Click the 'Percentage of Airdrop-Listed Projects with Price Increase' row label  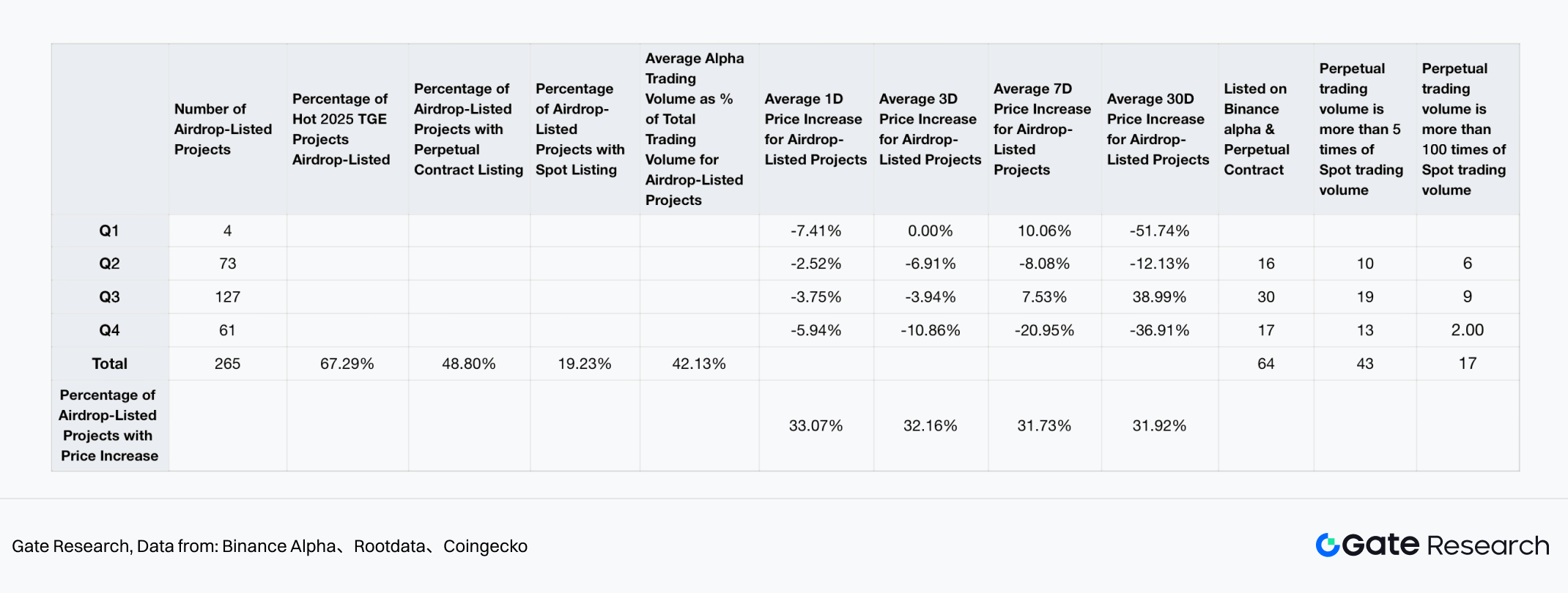click(x=109, y=425)
